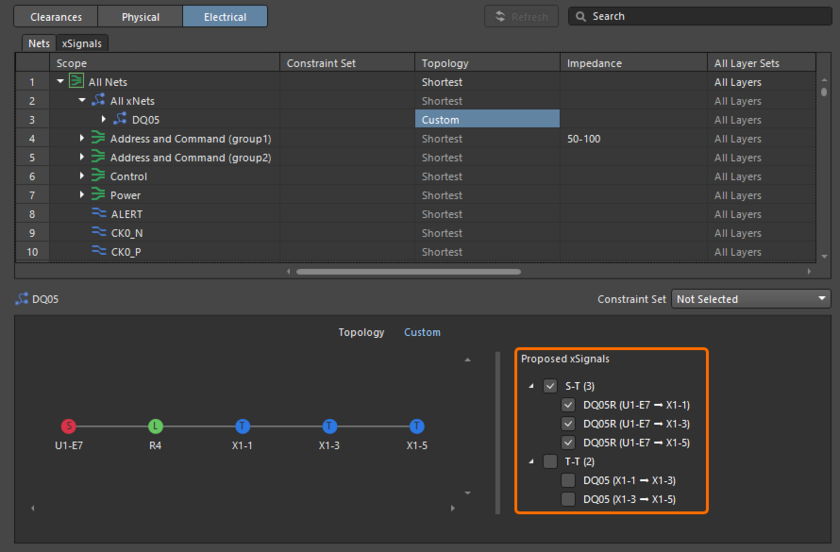Enable the T-T (2) group checkbox
Viewport: 840px width, 552px height.
[x=550, y=461]
